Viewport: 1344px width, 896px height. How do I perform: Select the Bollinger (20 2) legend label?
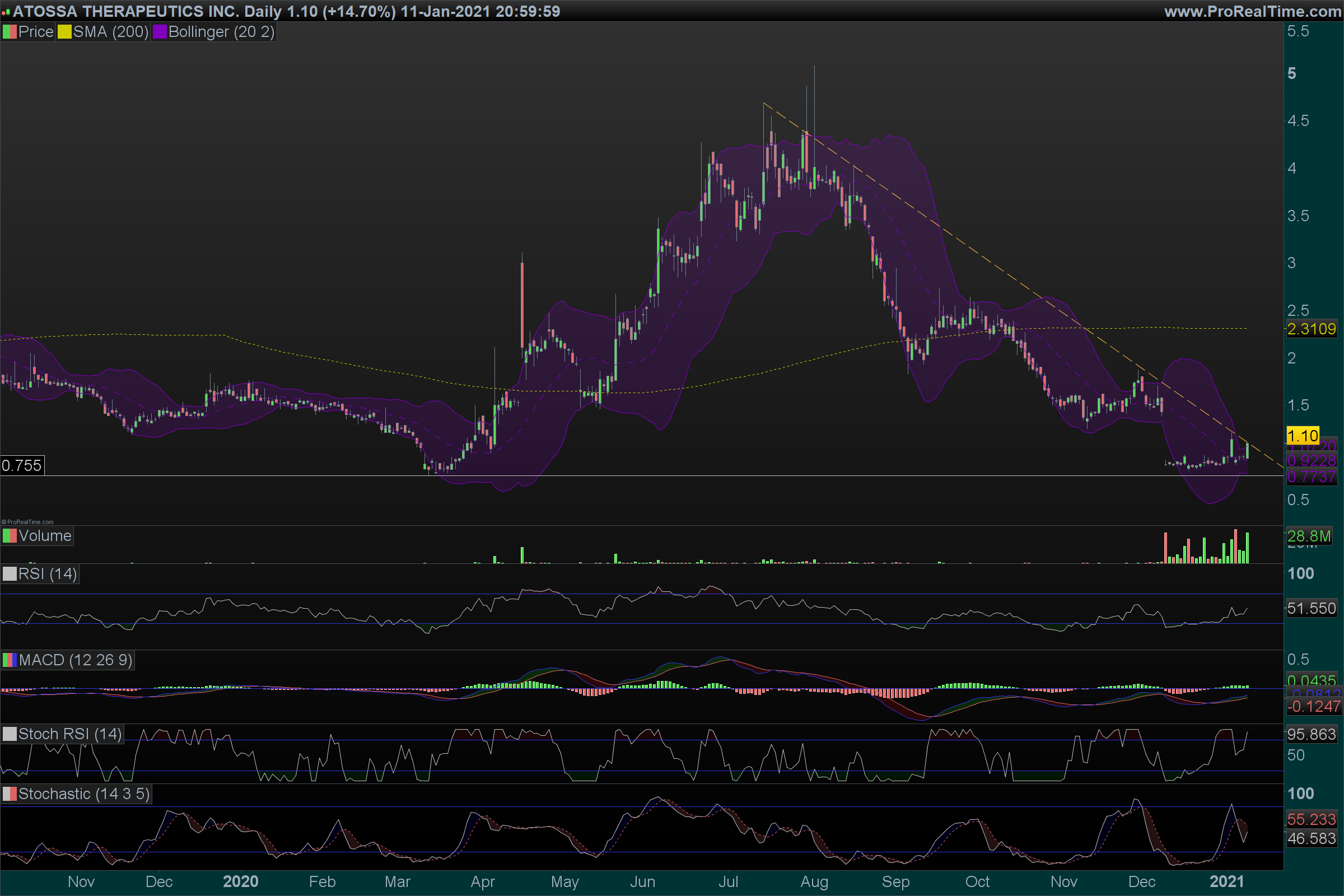point(221,32)
